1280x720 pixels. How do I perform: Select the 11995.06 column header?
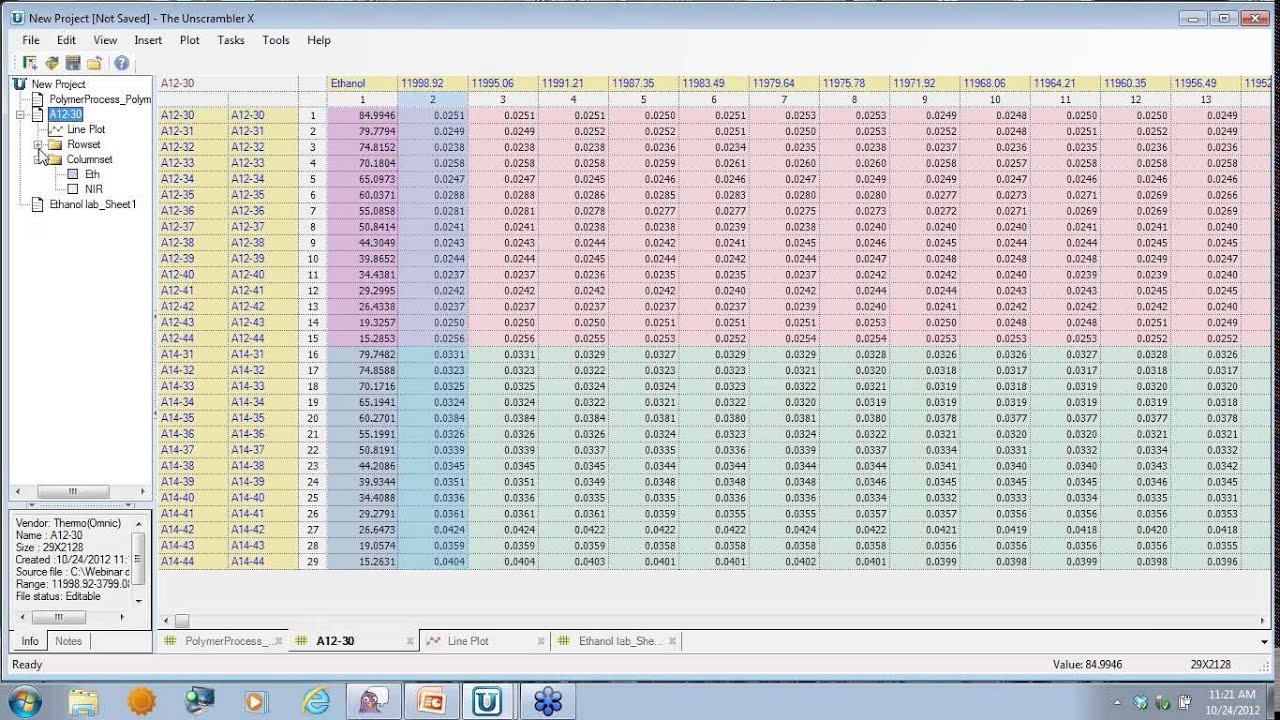click(503, 83)
